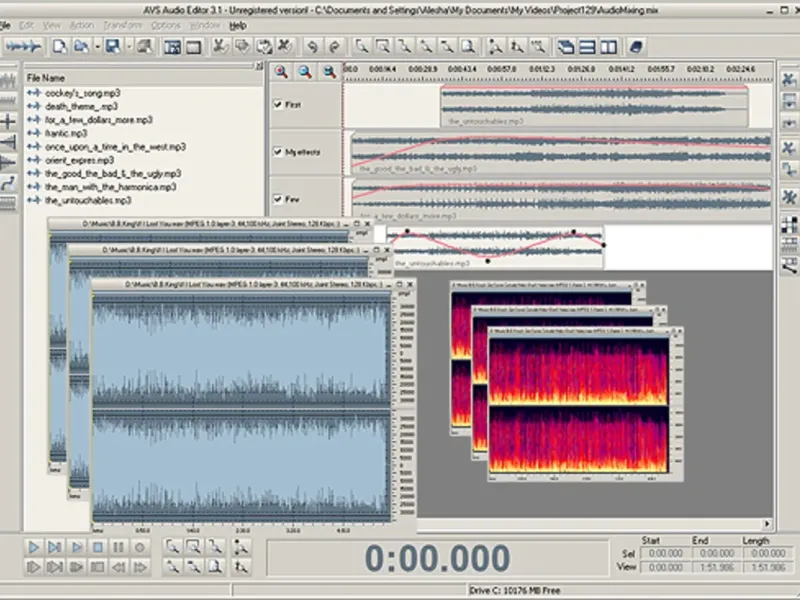The width and height of the screenshot is (800, 600).
Task: Disable the Few track checkbox
Action: [x=278, y=198]
